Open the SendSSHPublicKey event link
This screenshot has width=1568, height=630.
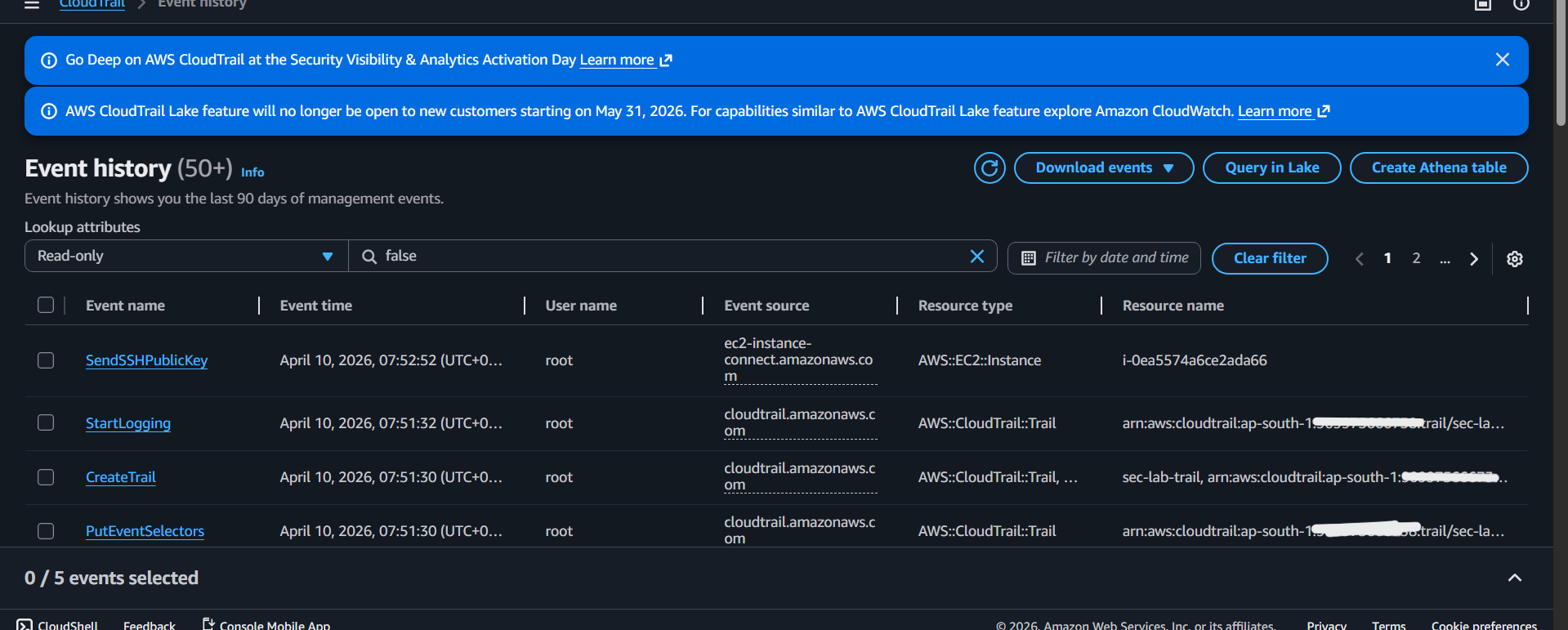(146, 360)
